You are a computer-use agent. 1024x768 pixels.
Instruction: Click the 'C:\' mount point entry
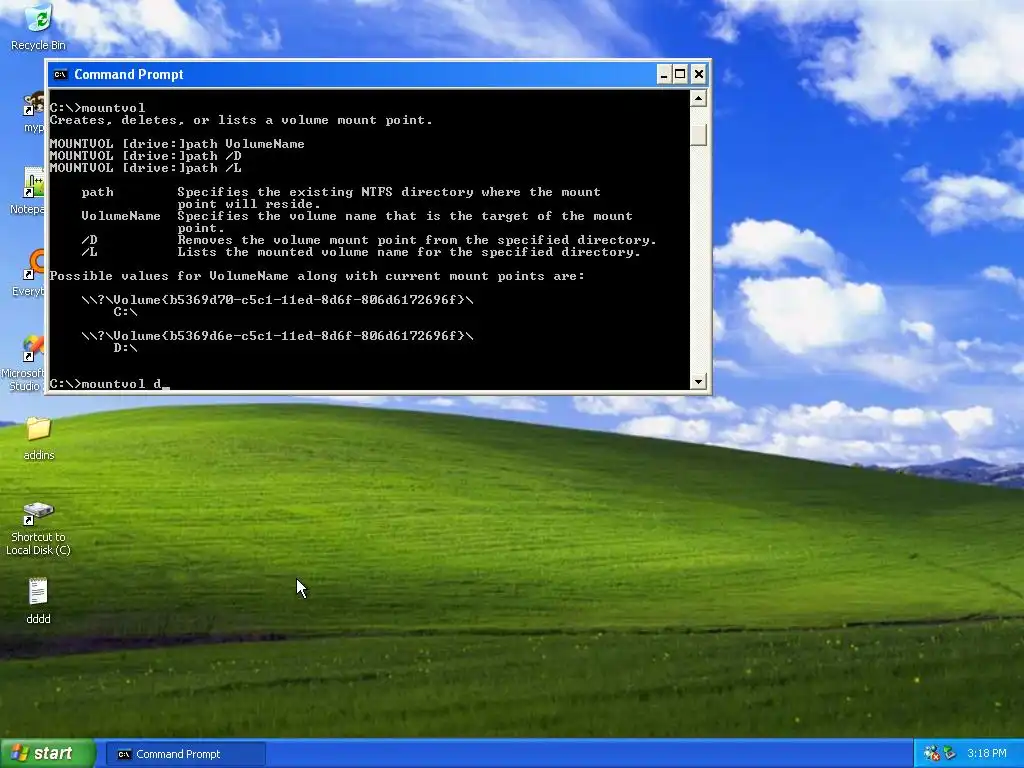click(125, 312)
